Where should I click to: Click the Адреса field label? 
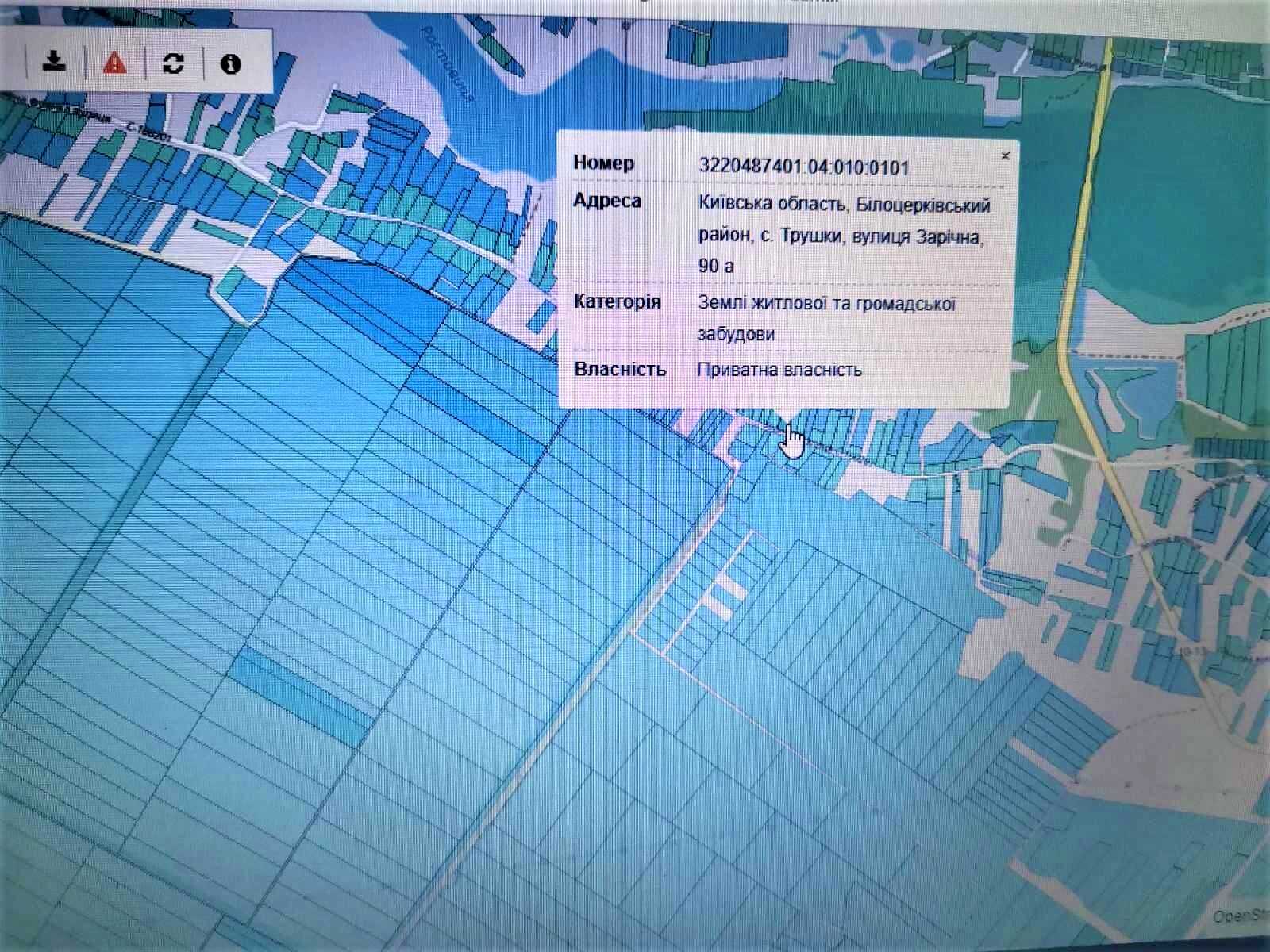[x=607, y=201]
